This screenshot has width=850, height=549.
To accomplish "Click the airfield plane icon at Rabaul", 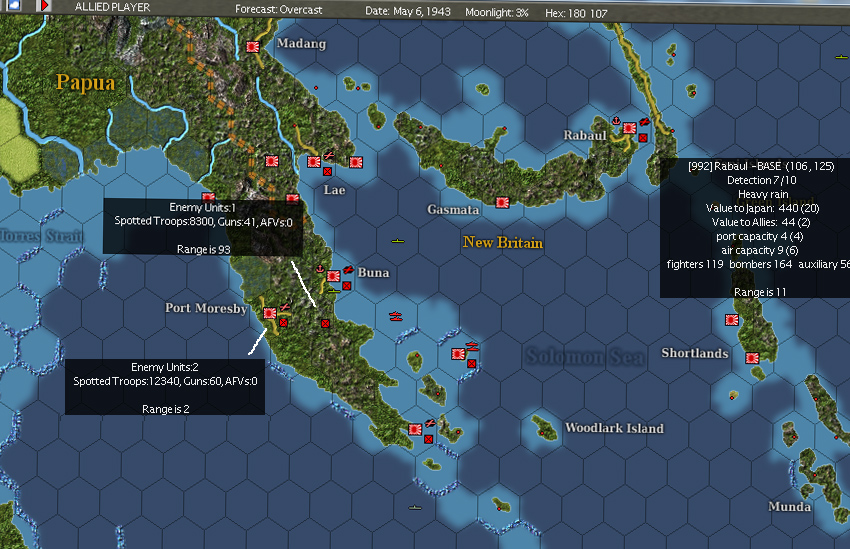I will click(x=644, y=122).
